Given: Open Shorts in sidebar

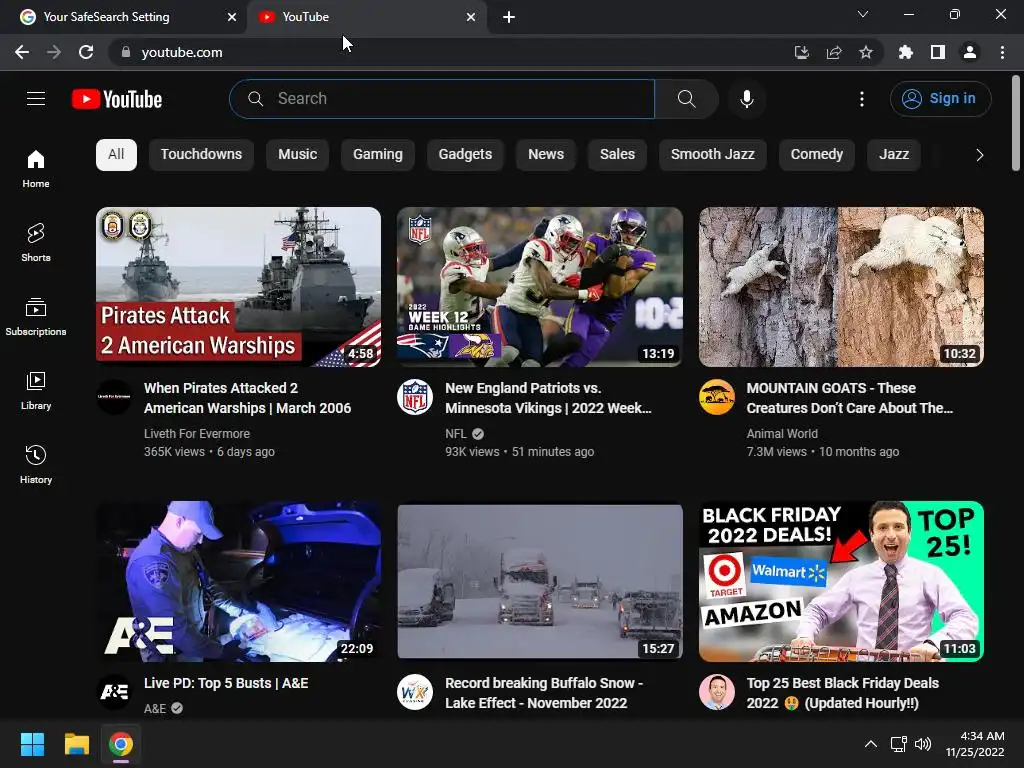Looking at the screenshot, I should [x=36, y=242].
